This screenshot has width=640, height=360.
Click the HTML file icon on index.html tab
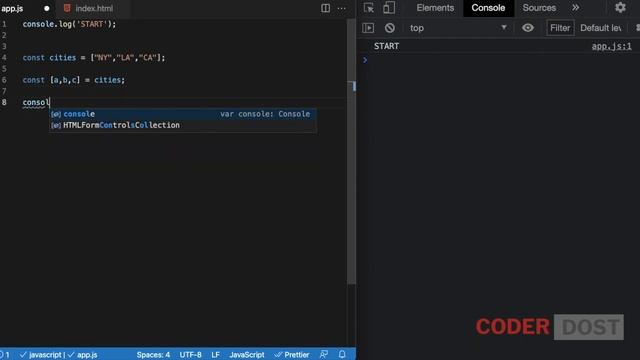tap(67, 8)
